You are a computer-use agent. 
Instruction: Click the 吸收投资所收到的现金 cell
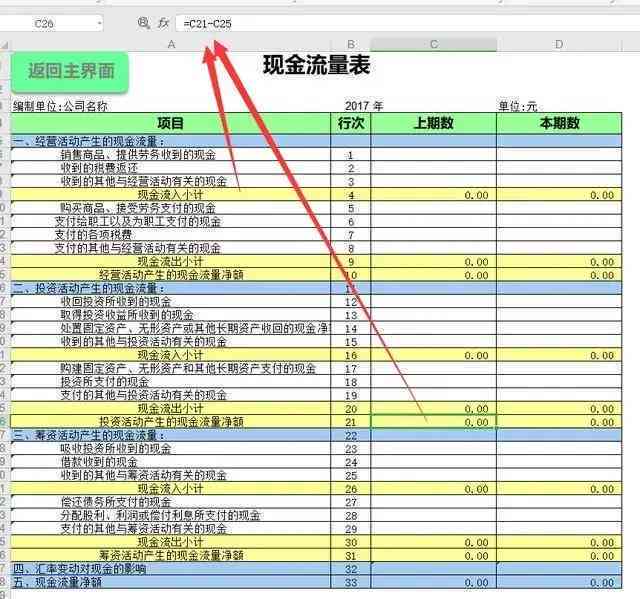[171, 448]
